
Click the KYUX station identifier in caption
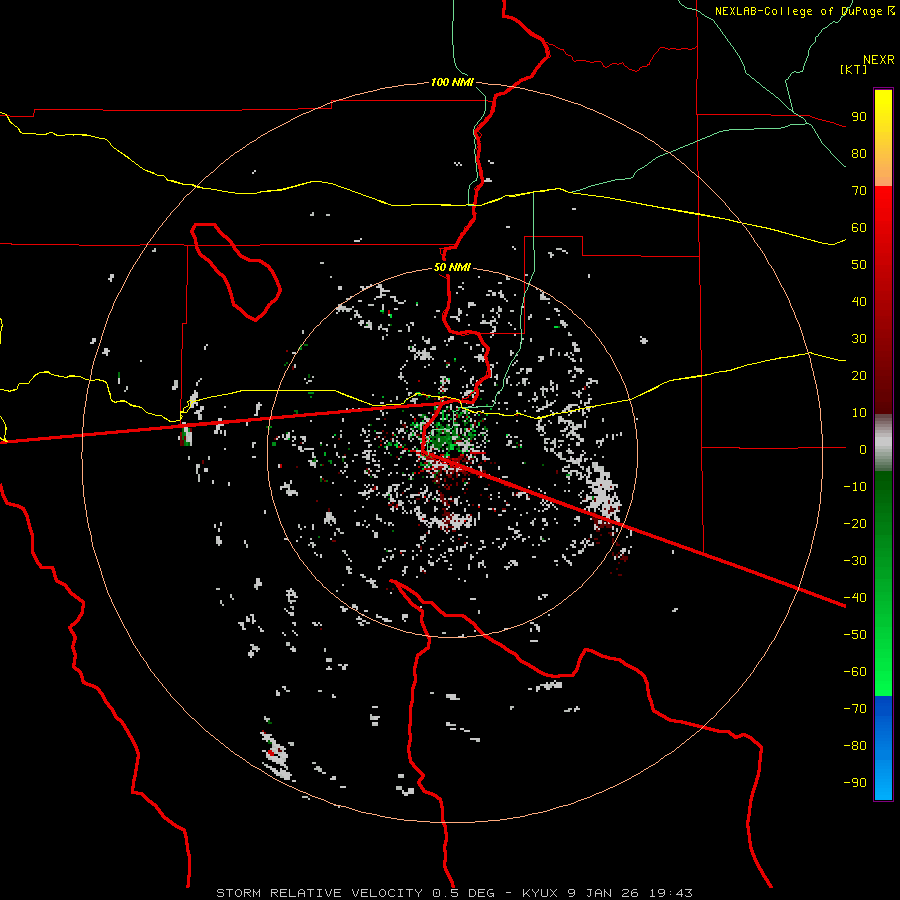(541, 893)
